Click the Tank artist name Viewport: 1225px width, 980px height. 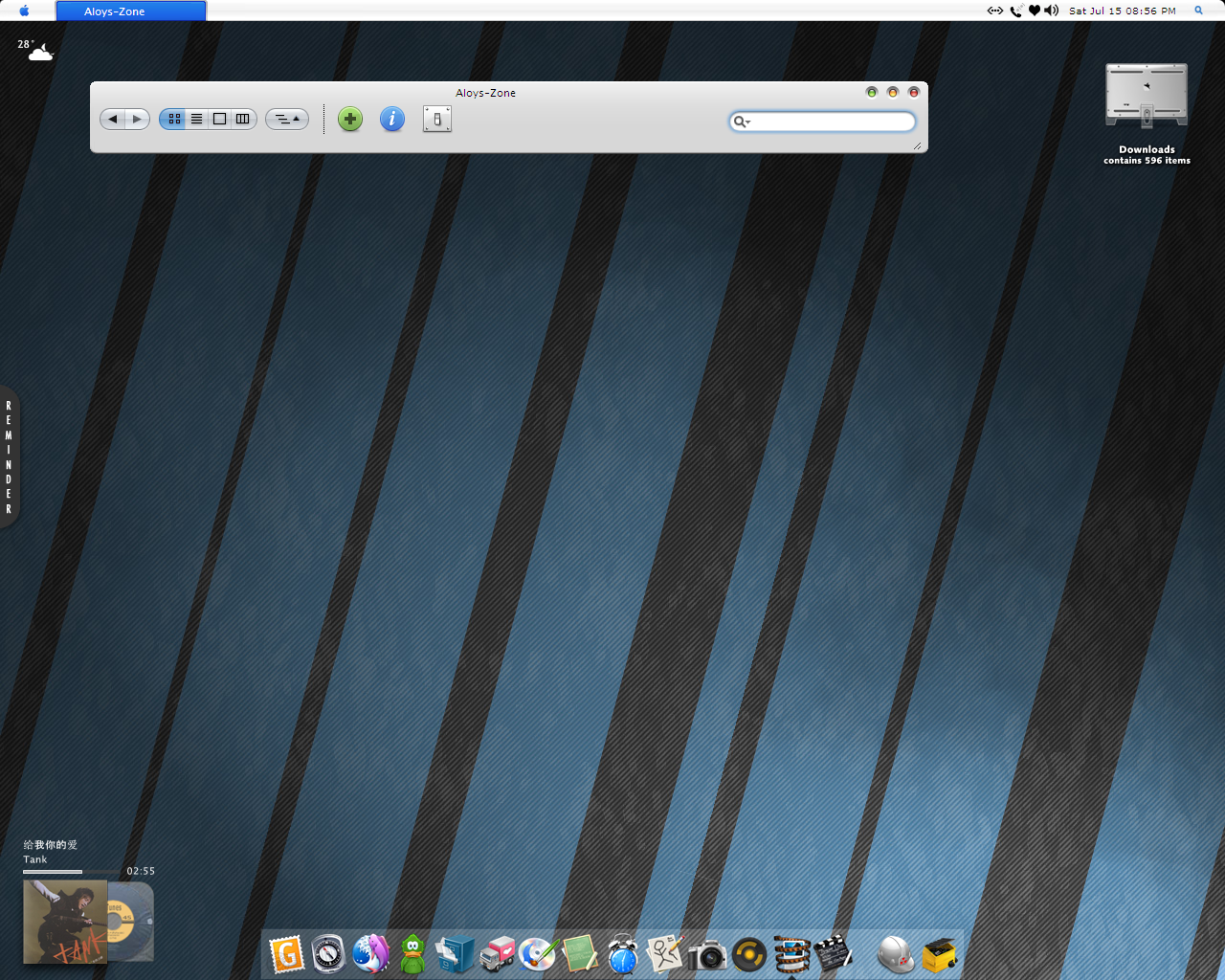pyautogui.click(x=35, y=859)
